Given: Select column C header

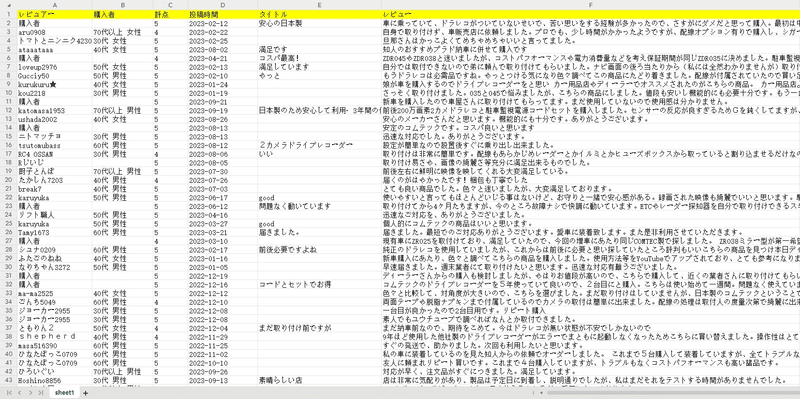Looking at the screenshot, I should coord(170,5).
